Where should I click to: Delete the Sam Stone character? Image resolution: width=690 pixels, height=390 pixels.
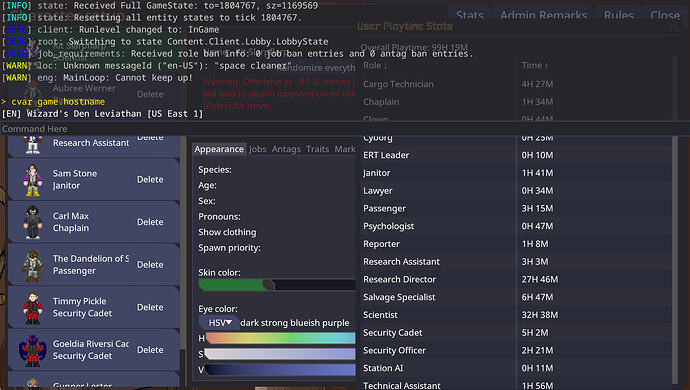pos(150,180)
